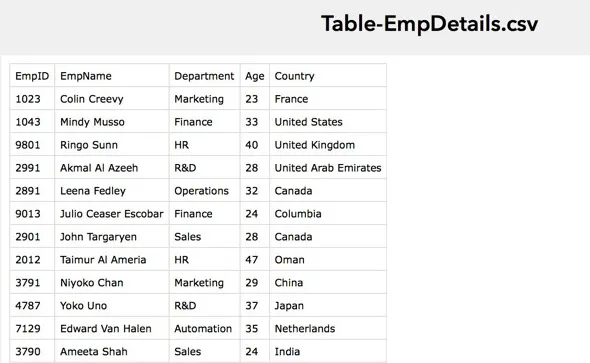590x363 pixels.
Task: Click the Table-EmpDetails.csv title
Action: click(429, 24)
